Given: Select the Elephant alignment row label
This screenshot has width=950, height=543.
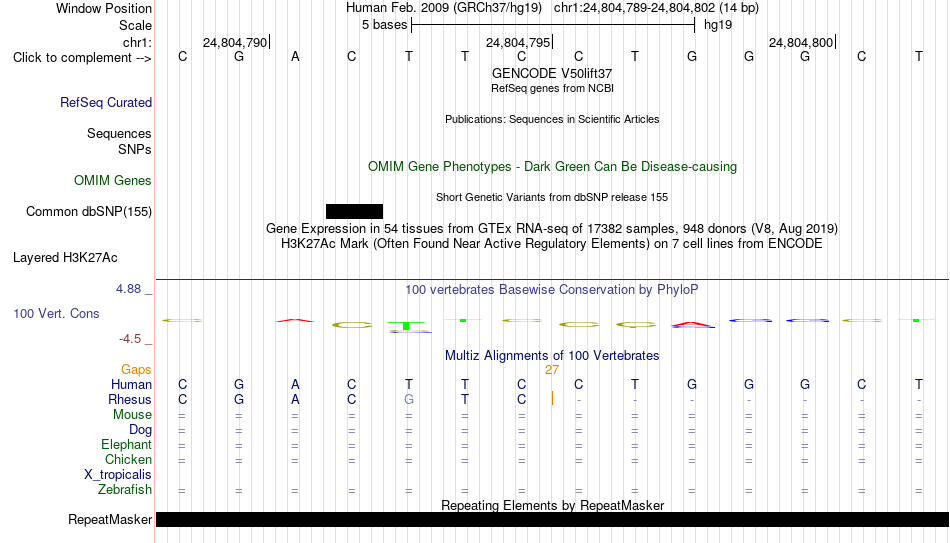Looking at the screenshot, I should [x=127, y=444].
